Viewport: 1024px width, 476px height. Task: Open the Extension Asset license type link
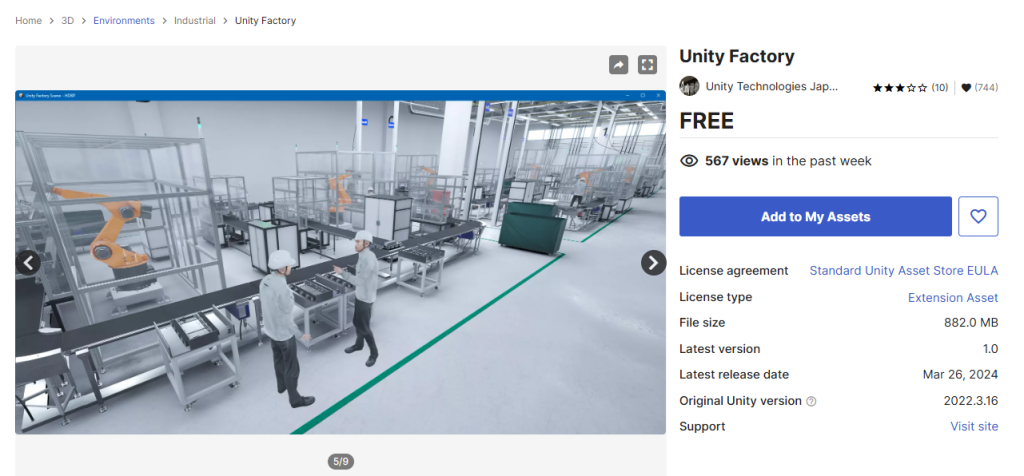pyautogui.click(x=953, y=298)
